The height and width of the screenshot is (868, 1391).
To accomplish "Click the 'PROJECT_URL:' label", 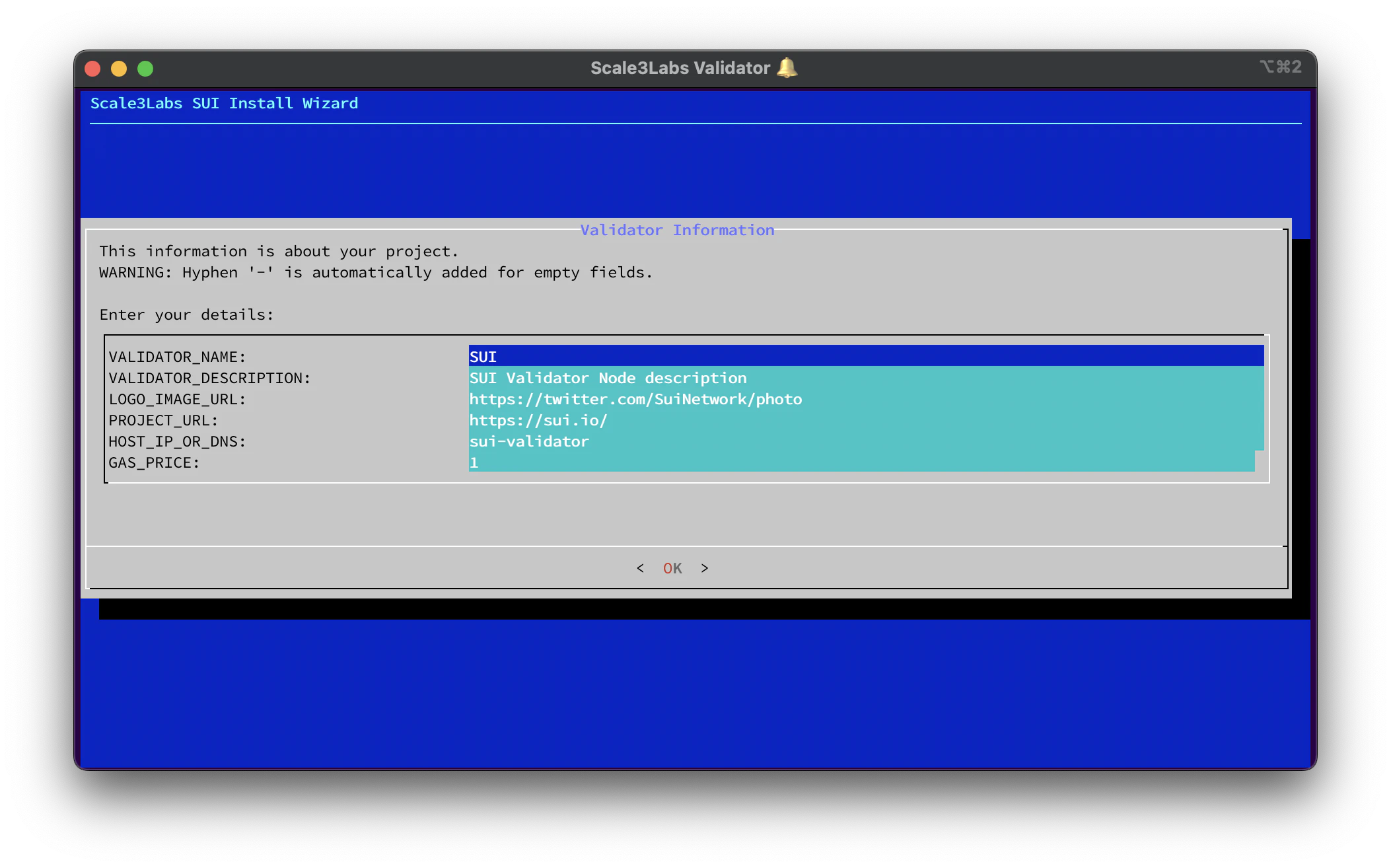I will pyautogui.click(x=163, y=420).
